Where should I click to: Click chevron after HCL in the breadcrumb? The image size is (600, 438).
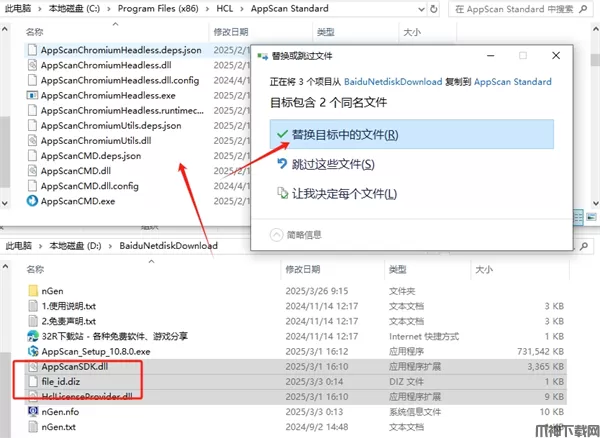(241, 9)
